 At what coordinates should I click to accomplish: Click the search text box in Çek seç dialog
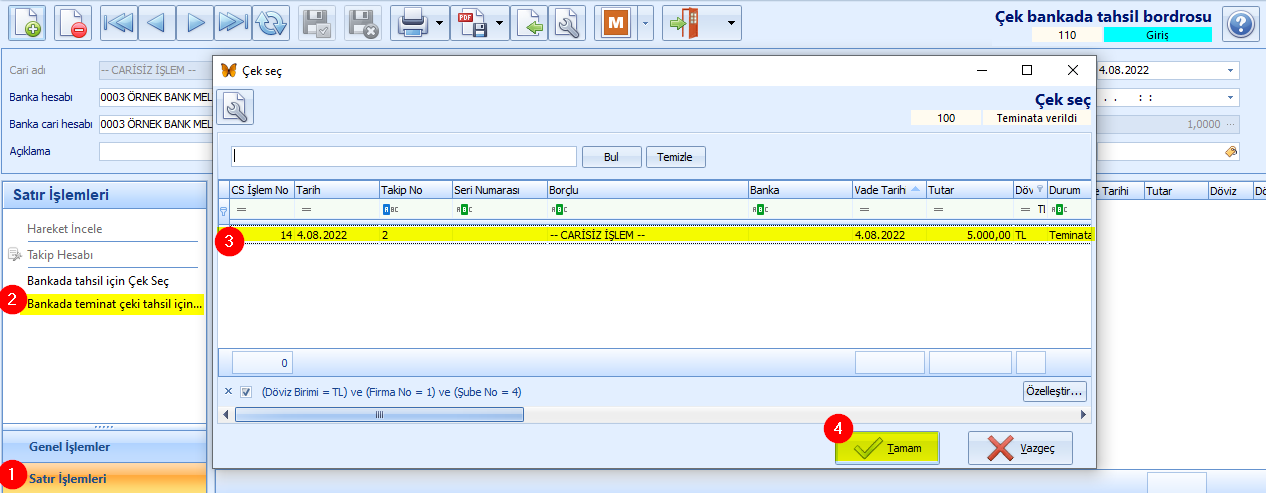(404, 156)
